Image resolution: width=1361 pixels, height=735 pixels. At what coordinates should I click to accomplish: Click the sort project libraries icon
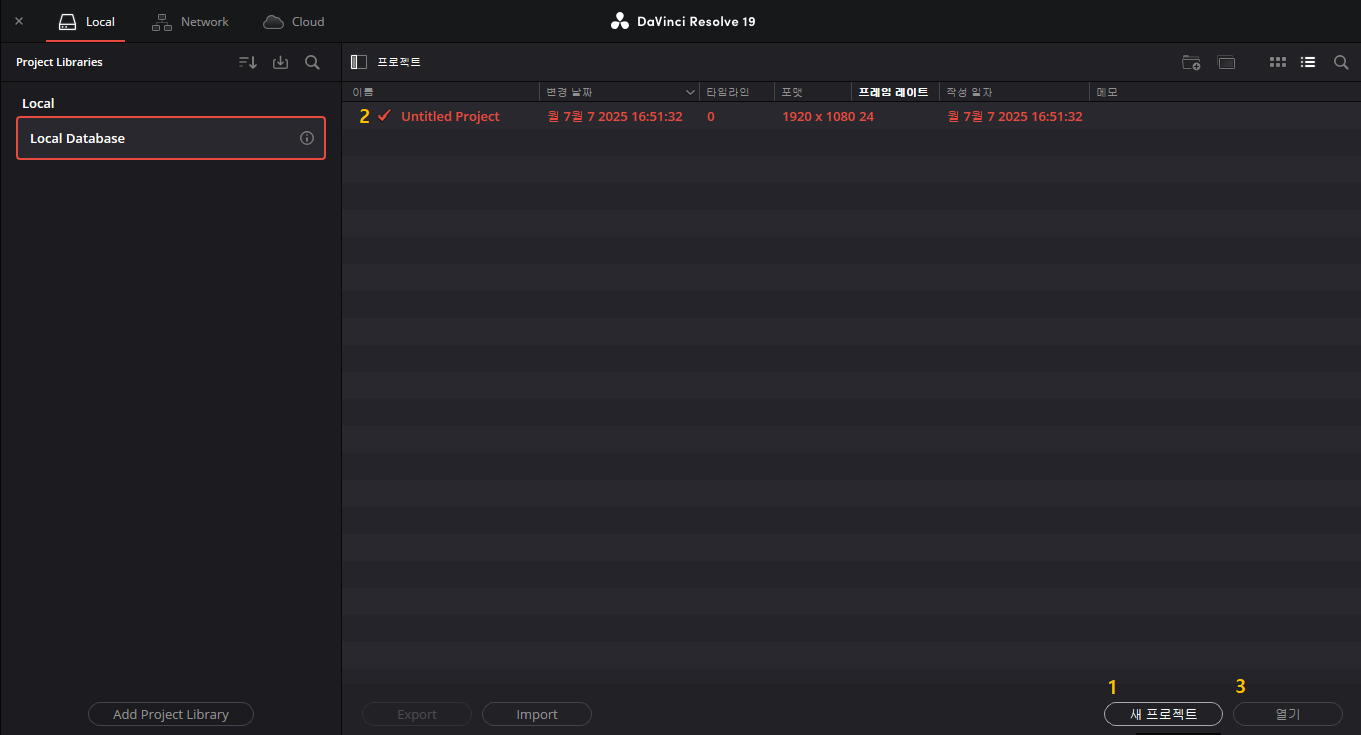coord(248,62)
